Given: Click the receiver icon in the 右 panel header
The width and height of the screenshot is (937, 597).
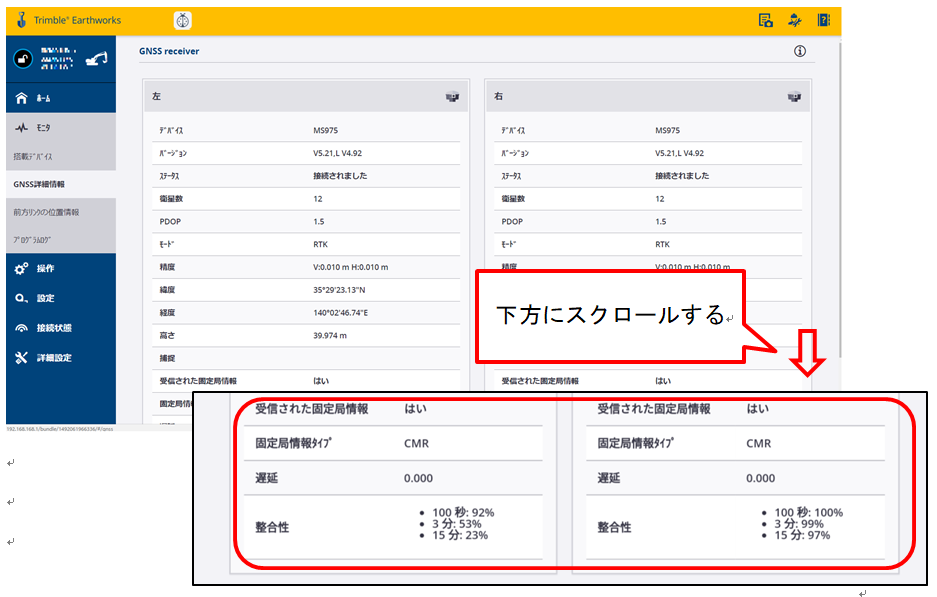Looking at the screenshot, I should tap(795, 97).
